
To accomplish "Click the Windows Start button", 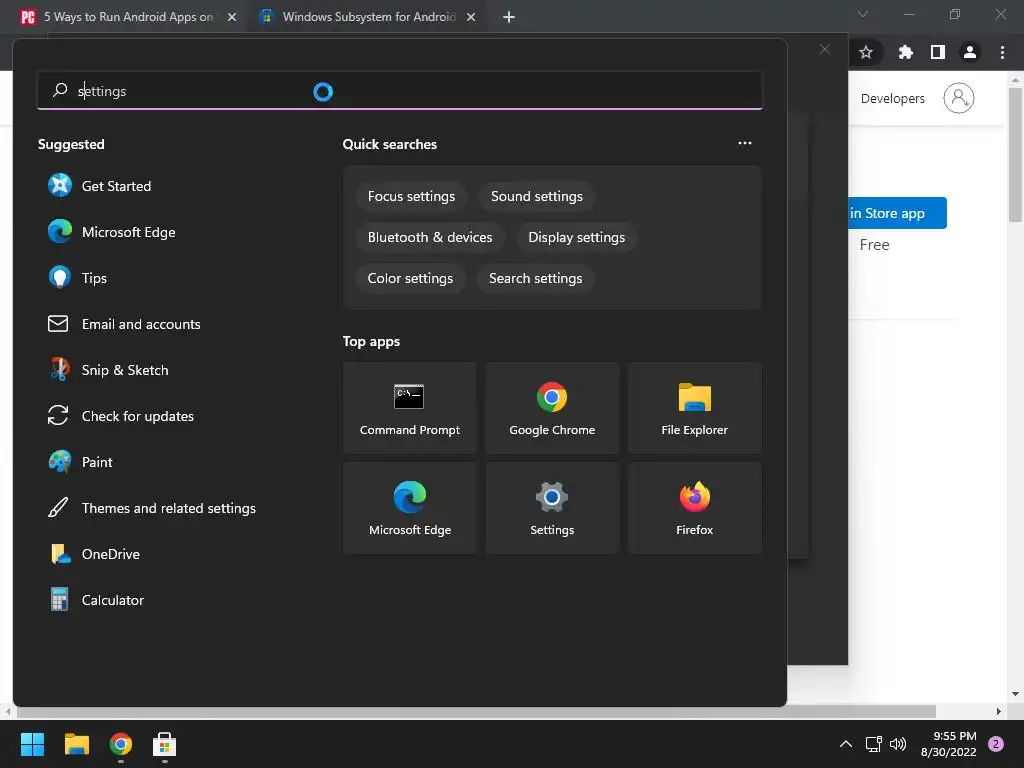I will point(32,744).
